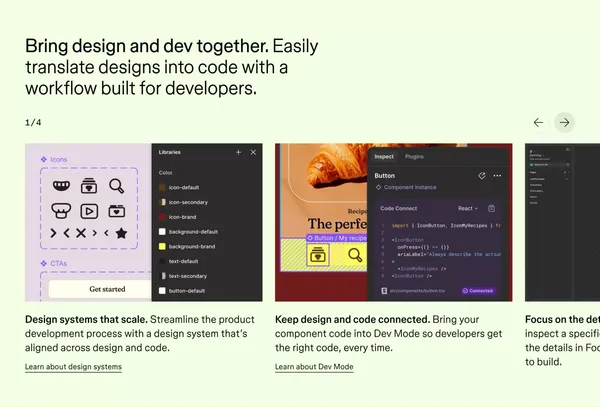600x407 pixels.
Task: Click the Connected status badge
Action: [478, 291]
